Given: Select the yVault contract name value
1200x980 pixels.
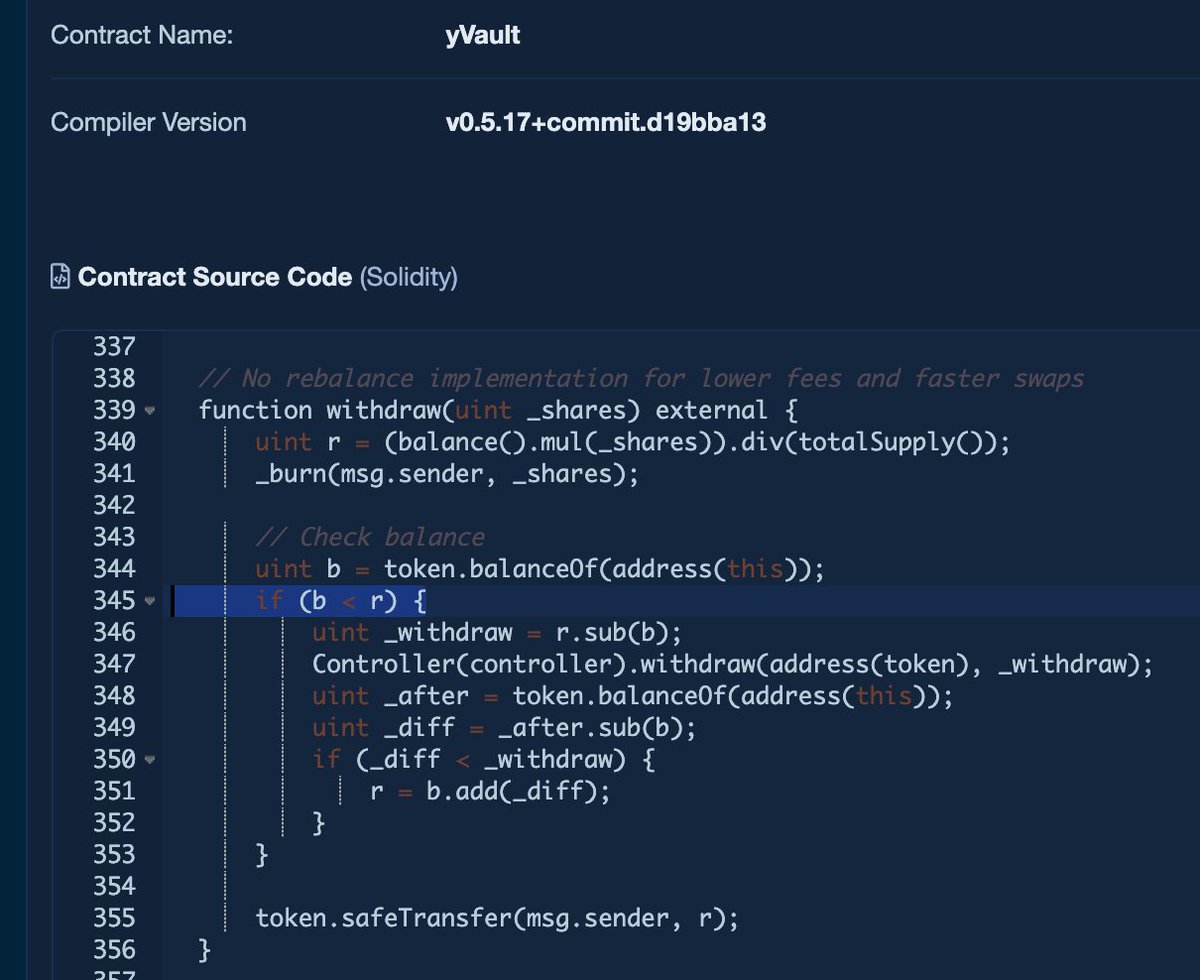Looking at the screenshot, I should pos(482,37).
